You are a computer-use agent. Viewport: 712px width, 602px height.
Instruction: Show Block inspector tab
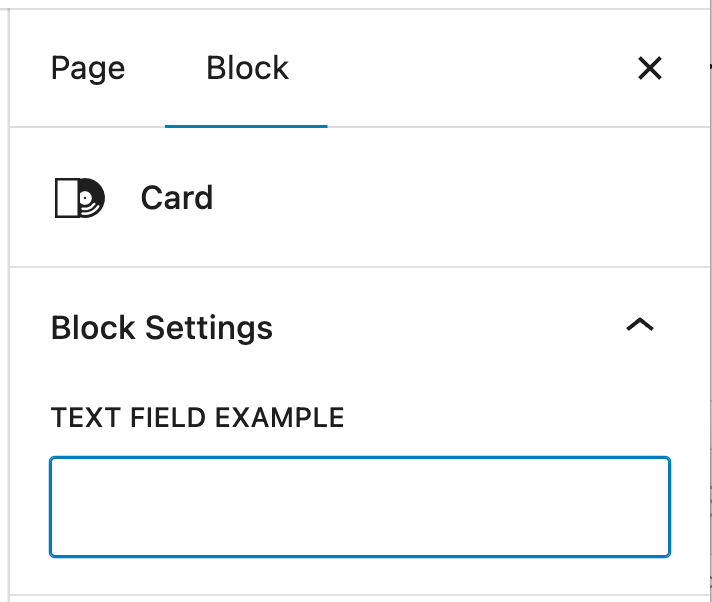pos(247,69)
